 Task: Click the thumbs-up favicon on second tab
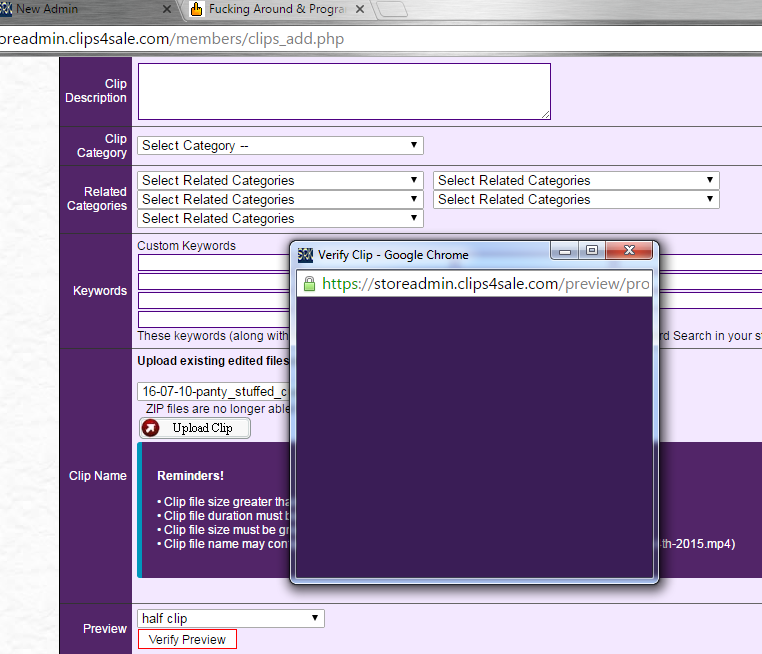click(196, 9)
